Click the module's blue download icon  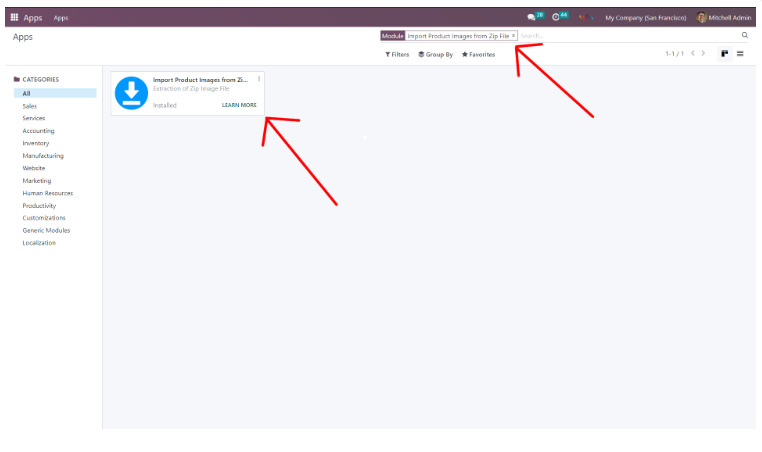click(x=131, y=92)
